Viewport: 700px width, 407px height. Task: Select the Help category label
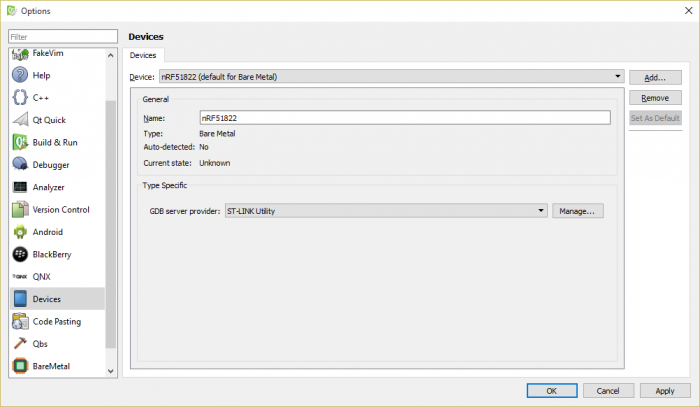point(41,75)
